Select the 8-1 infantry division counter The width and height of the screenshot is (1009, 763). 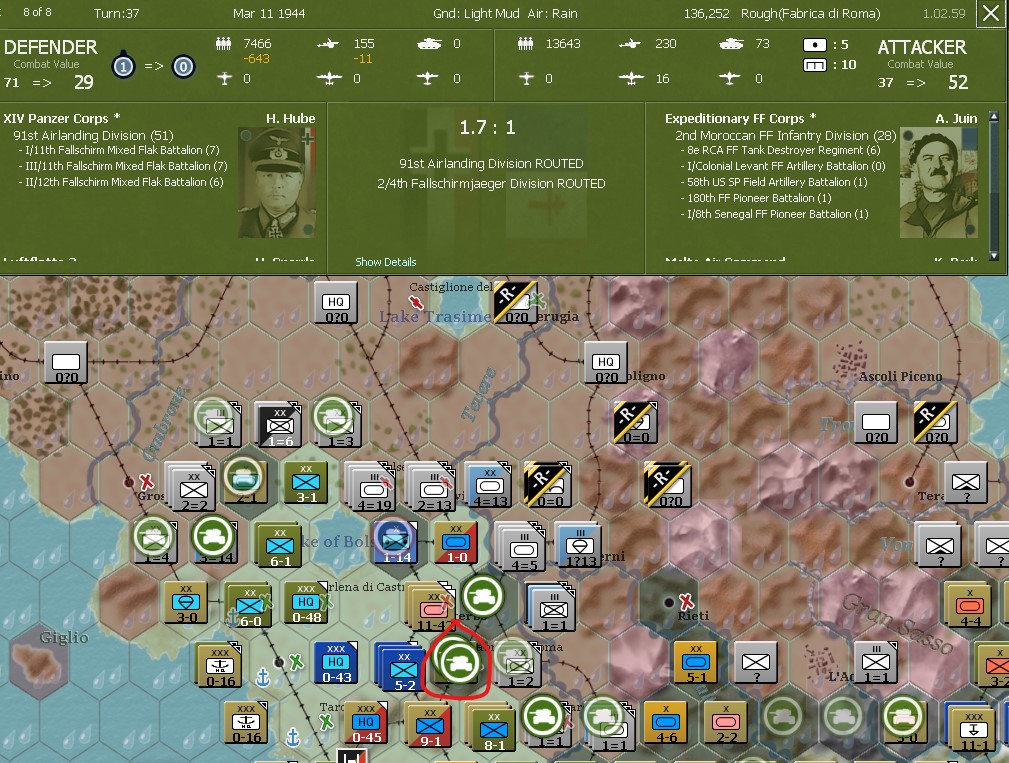494,730
